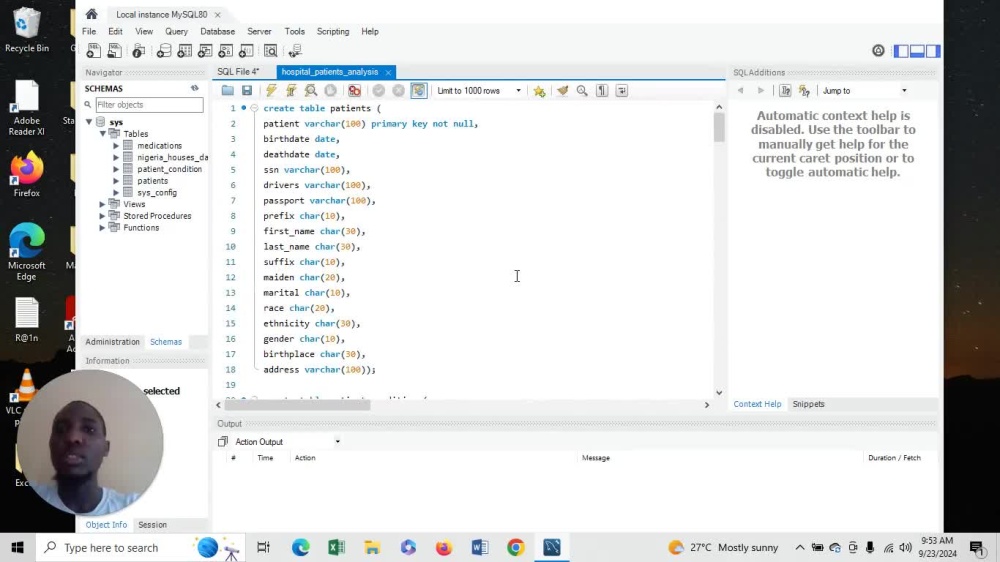Select sys_config table in tree
1000x562 pixels.
[157, 193]
